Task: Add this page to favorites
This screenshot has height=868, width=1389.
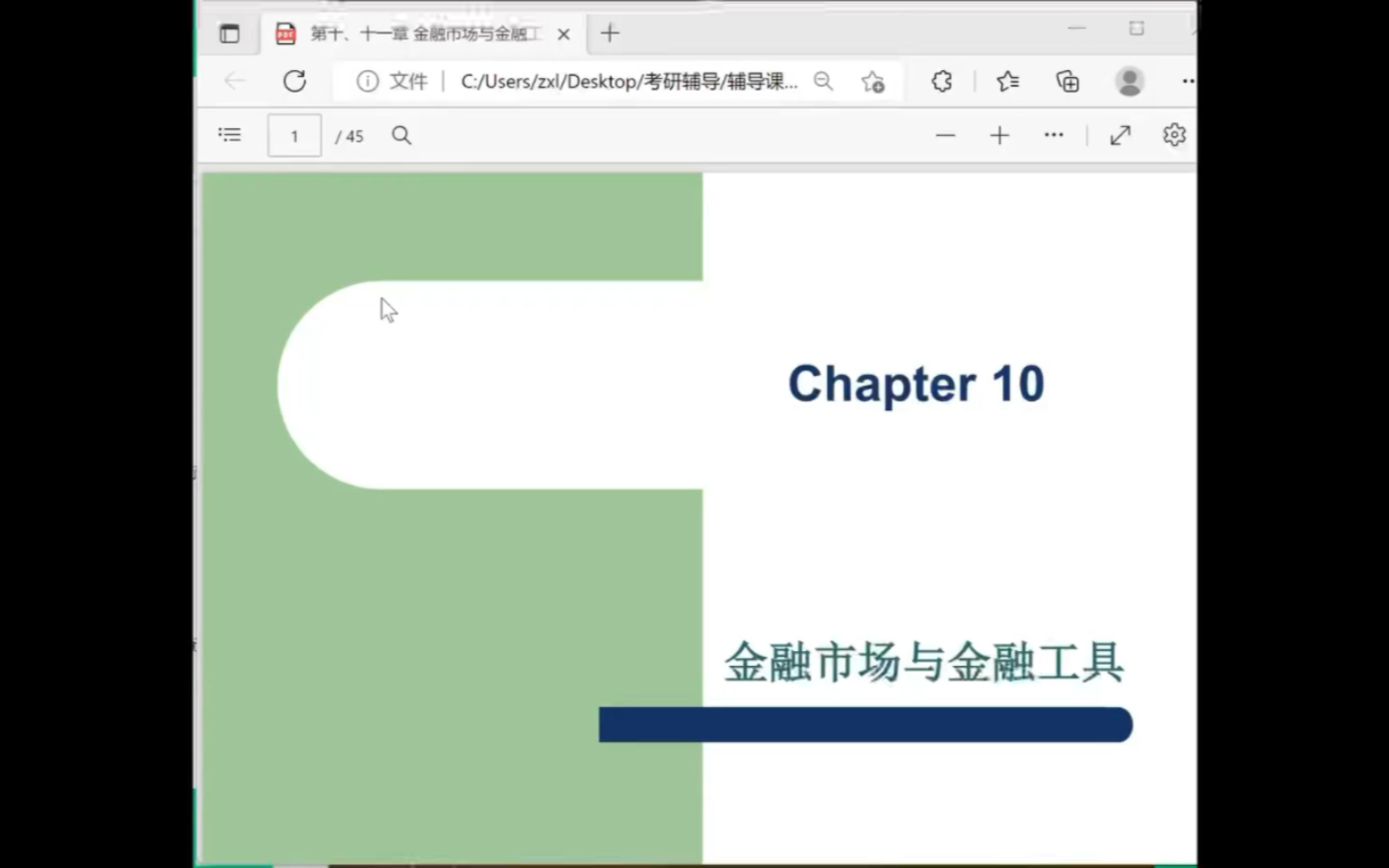Action: click(x=872, y=82)
